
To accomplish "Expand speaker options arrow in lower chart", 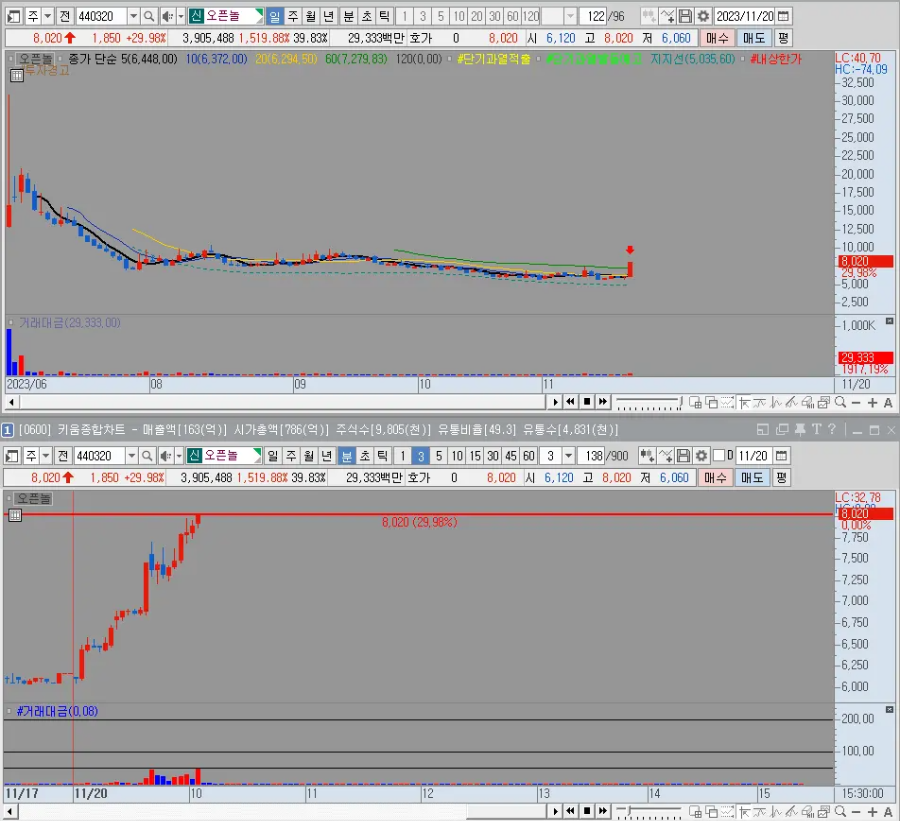I will point(179,456).
